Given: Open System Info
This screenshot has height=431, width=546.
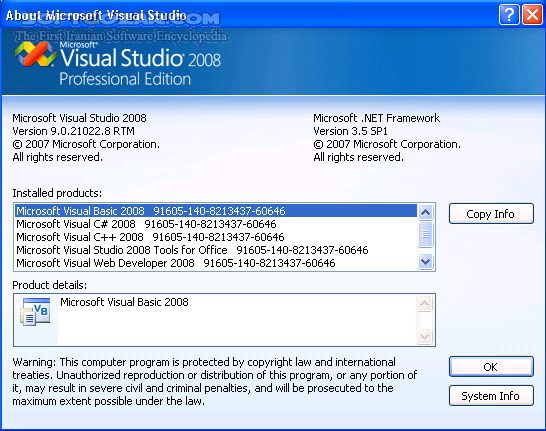Looking at the screenshot, I should (x=491, y=395).
